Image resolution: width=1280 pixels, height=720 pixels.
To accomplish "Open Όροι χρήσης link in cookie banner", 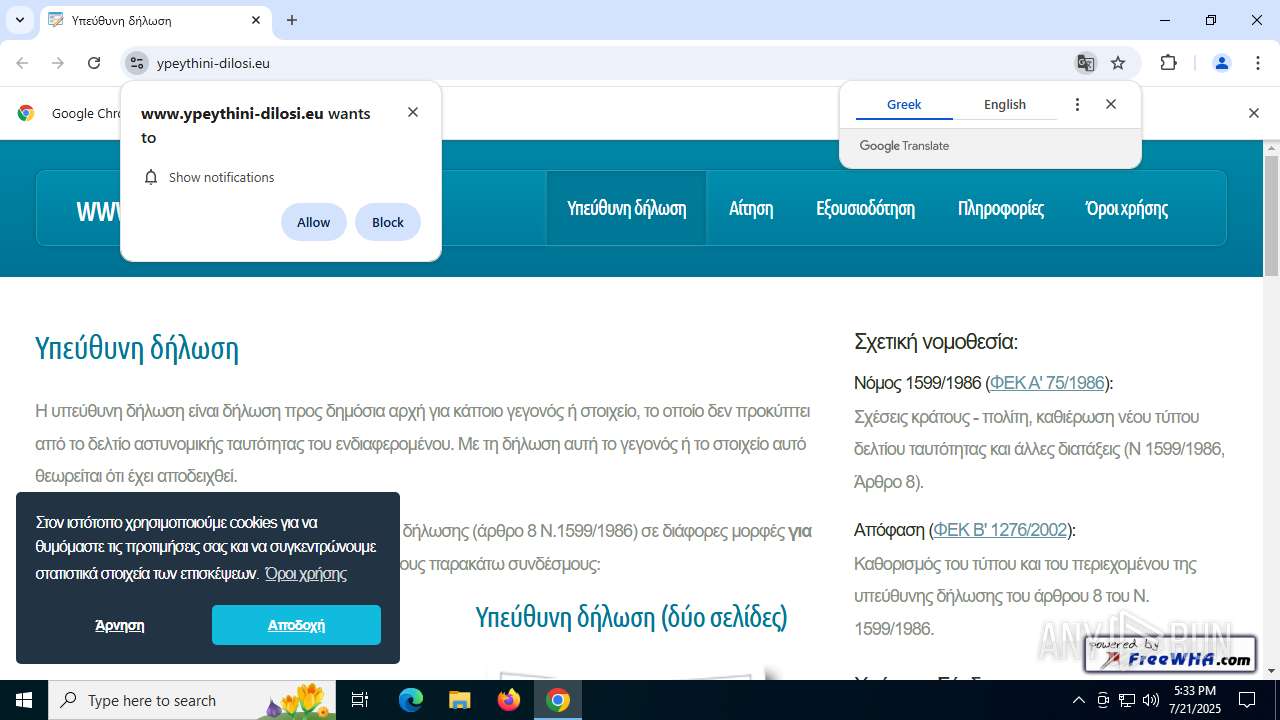I will (306, 573).
